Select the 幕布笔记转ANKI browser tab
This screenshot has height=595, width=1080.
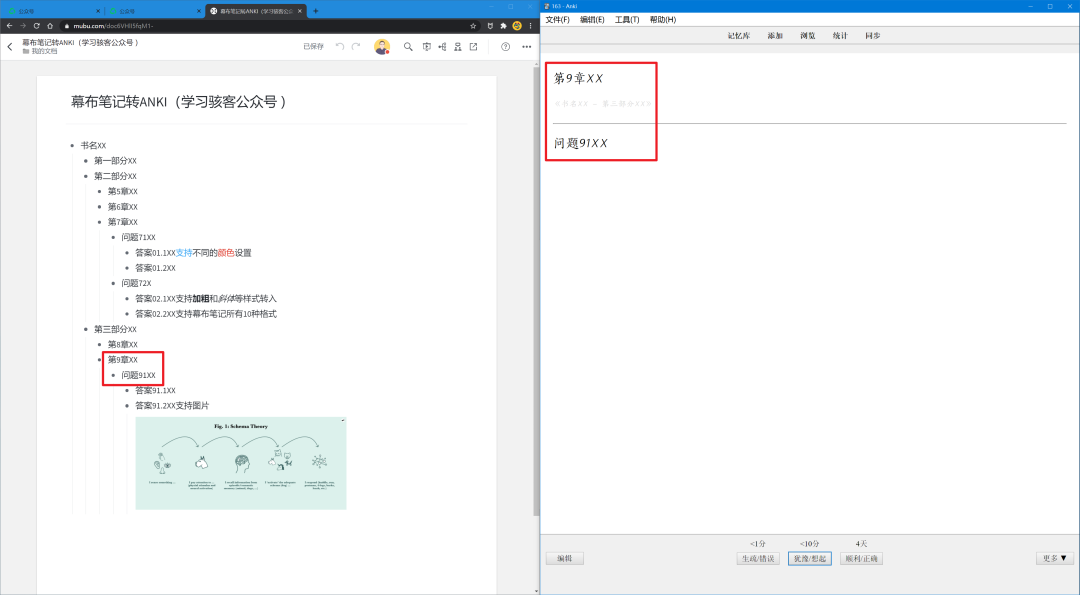(x=256, y=11)
